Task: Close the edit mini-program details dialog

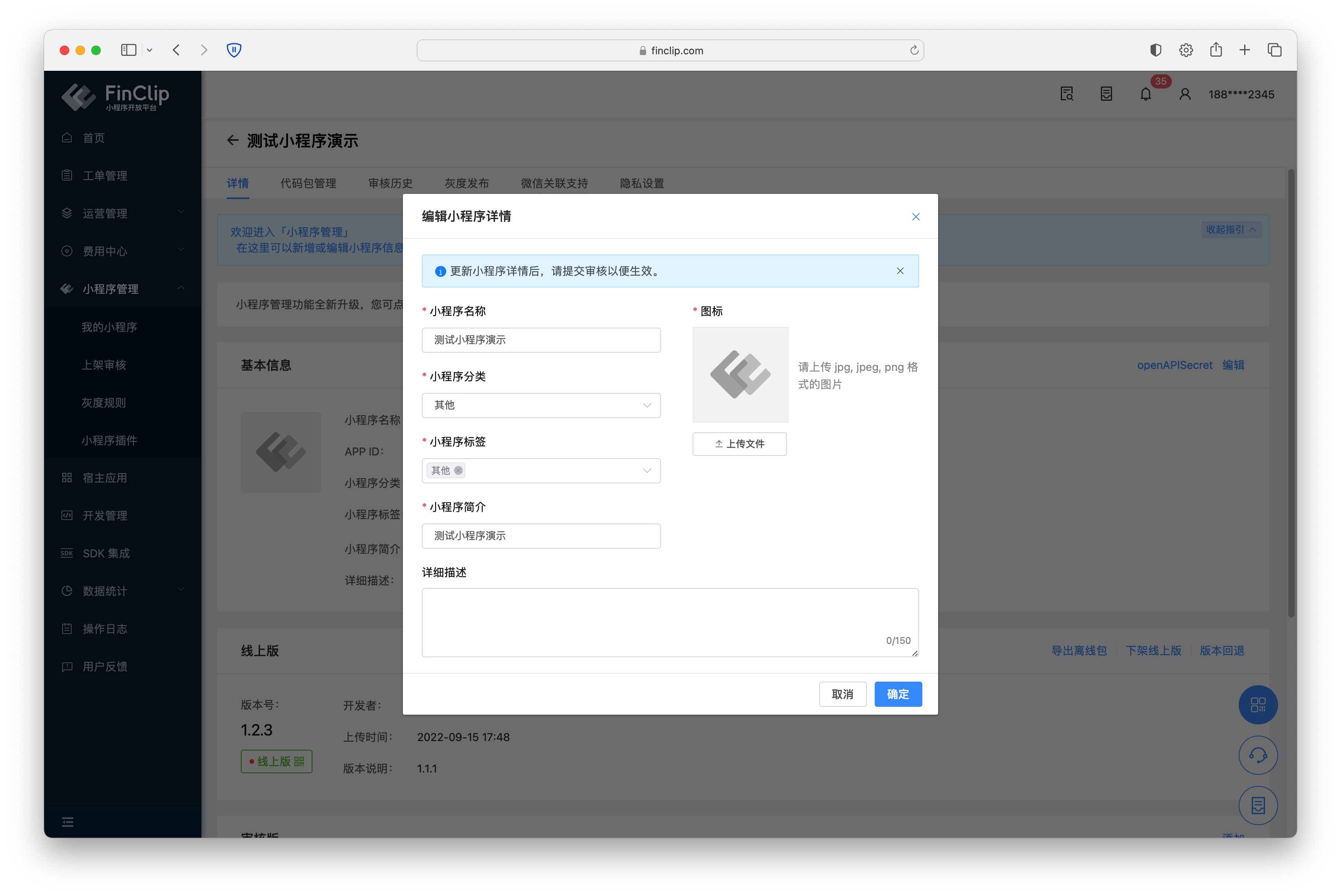Action: click(915, 217)
